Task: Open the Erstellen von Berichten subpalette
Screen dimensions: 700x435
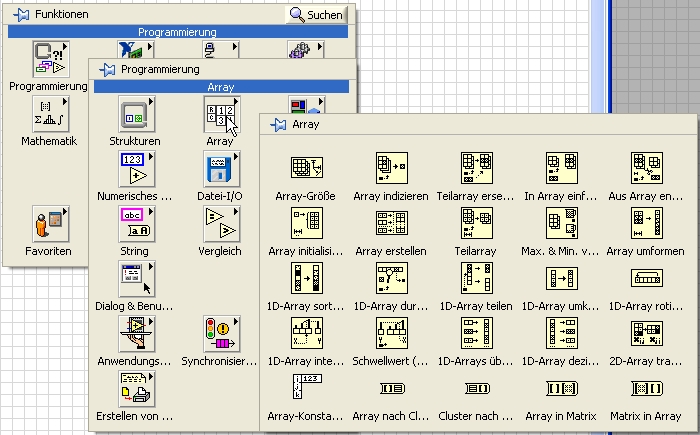Action: [136, 389]
